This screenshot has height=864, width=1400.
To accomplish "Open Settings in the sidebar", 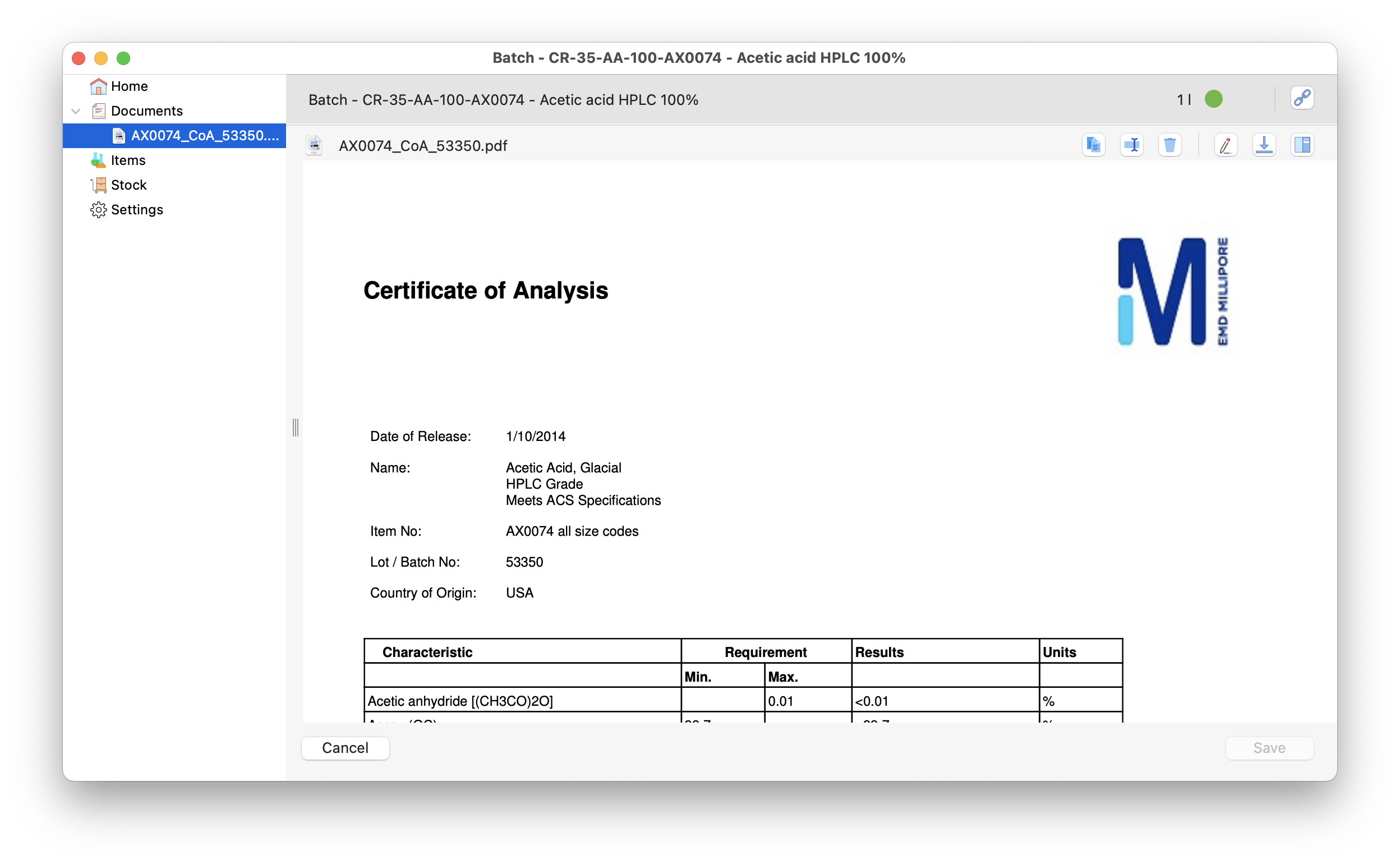I will 137,210.
